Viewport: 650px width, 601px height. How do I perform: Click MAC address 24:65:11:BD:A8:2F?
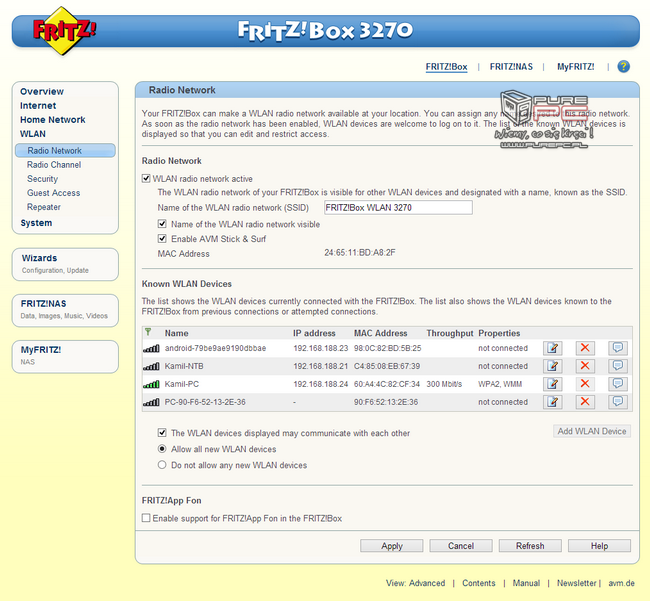tap(360, 252)
